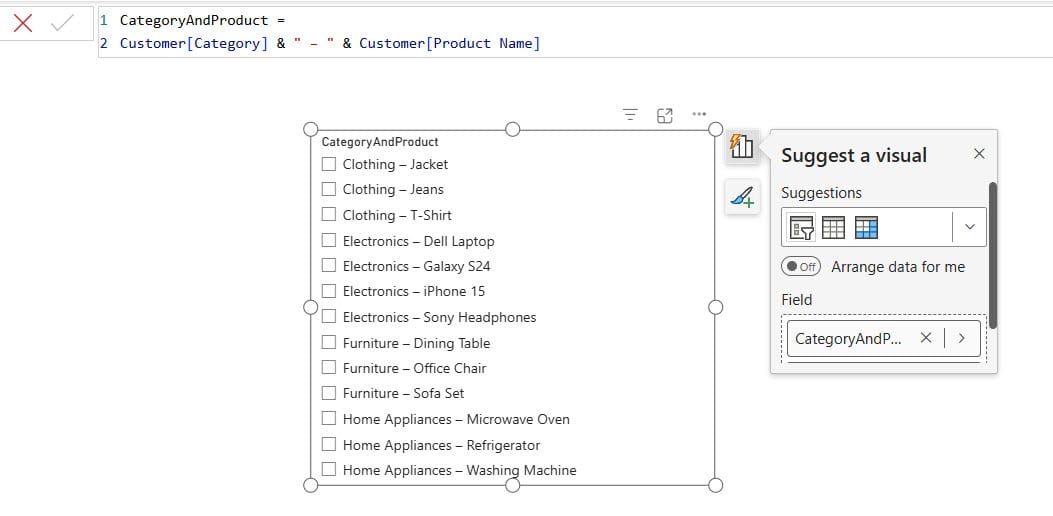Click the format paintbrush icon beside the slicer
Screen dimensions: 1053x516
pyautogui.click(x=742, y=197)
